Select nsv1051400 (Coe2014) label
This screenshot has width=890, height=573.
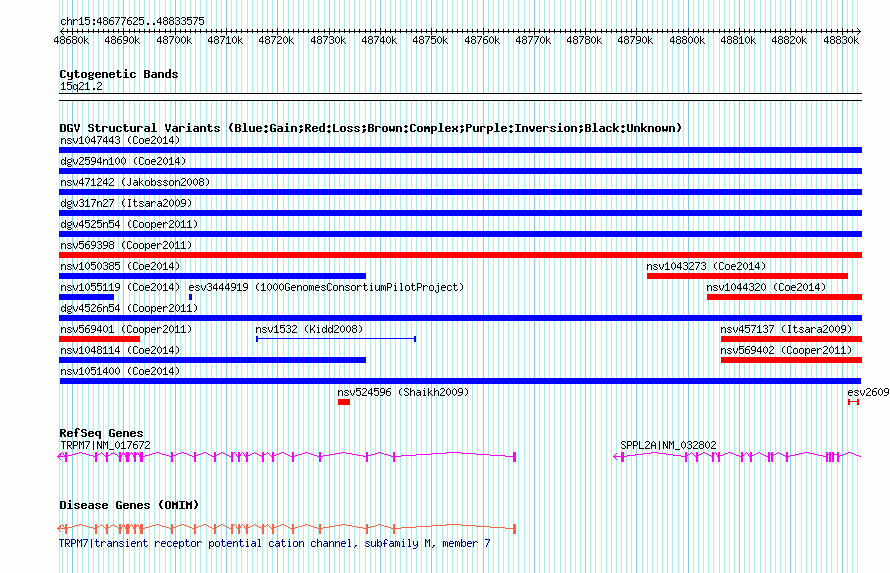click(x=120, y=371)
